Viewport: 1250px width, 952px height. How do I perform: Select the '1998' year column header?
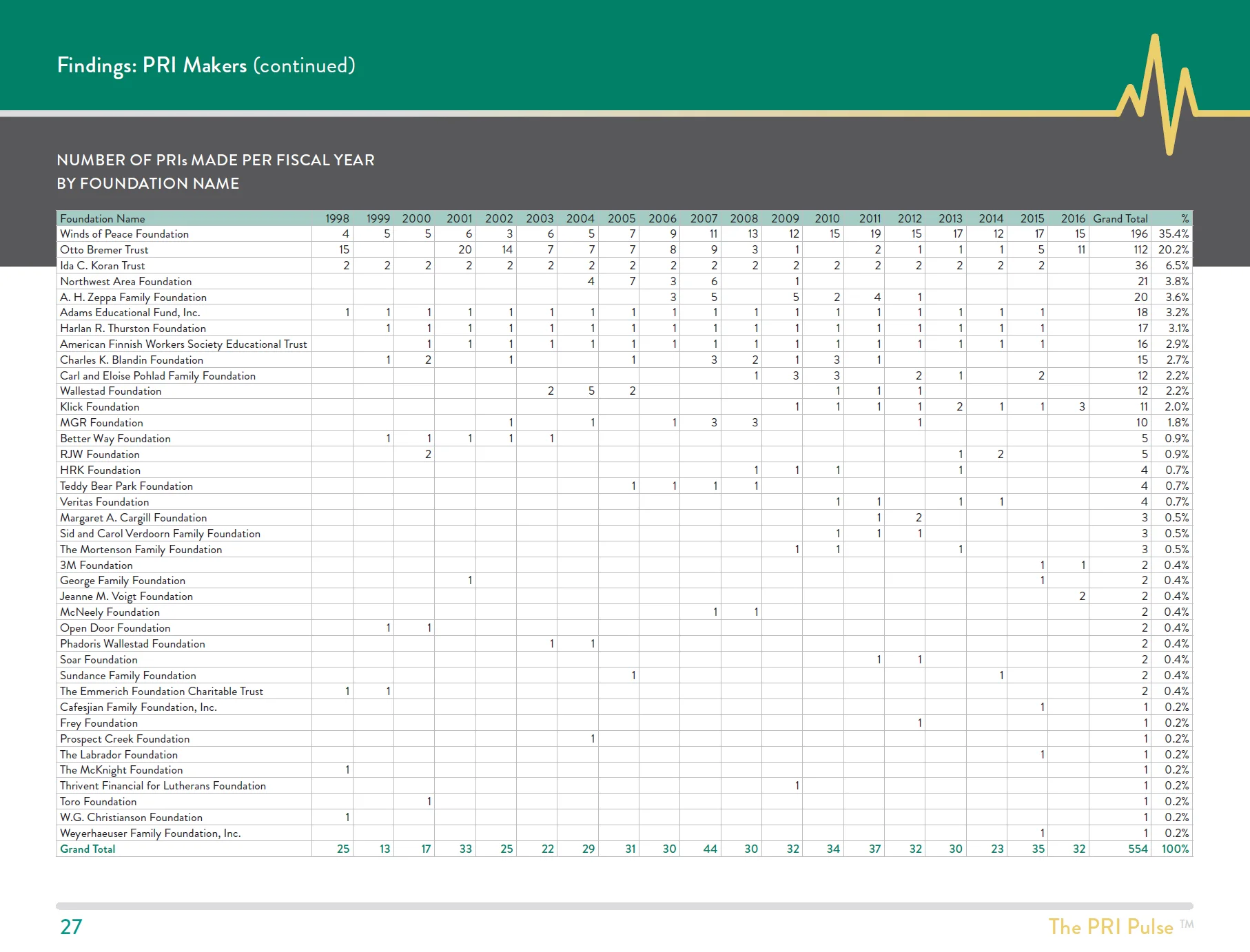point(337,218)
